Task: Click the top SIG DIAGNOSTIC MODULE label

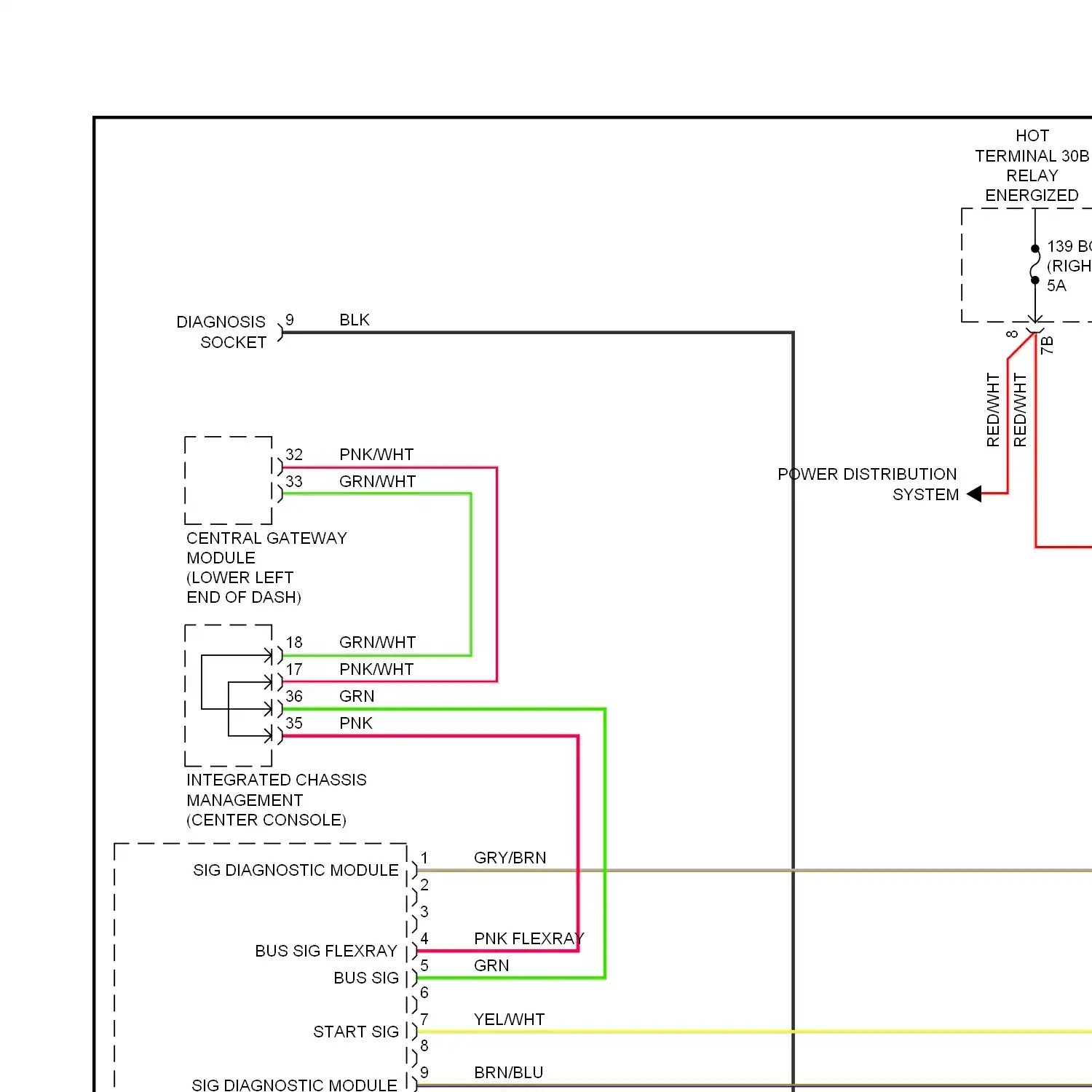Action: [296, 870]
